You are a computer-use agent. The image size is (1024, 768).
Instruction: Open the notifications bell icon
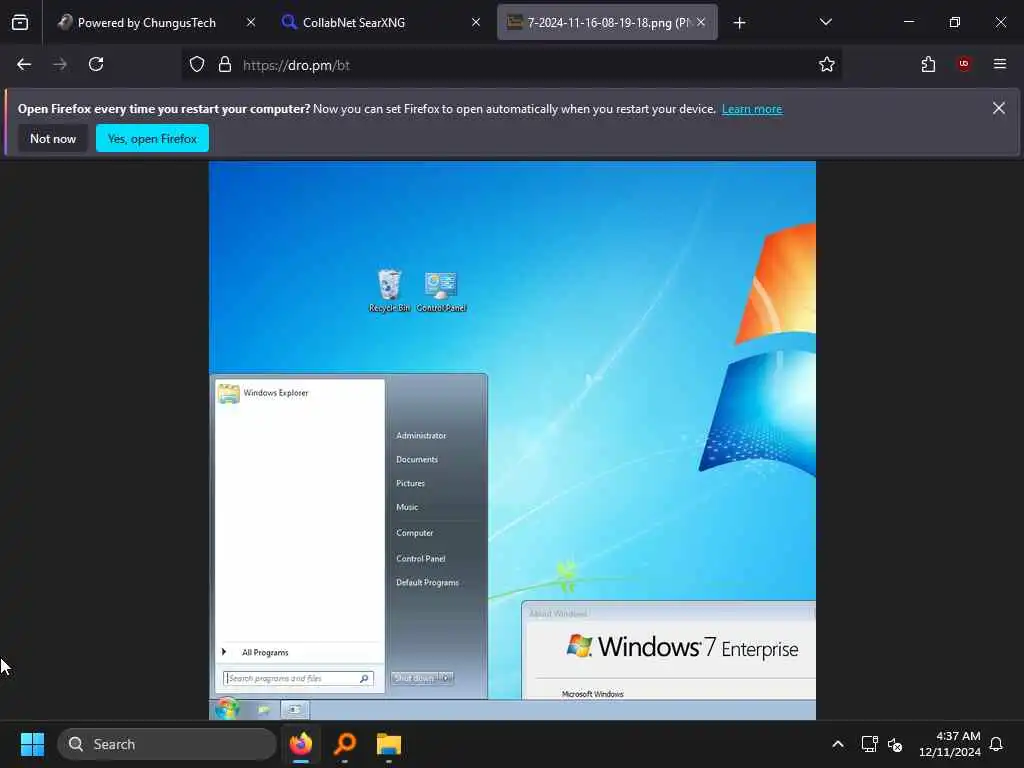tap(996, 744)
